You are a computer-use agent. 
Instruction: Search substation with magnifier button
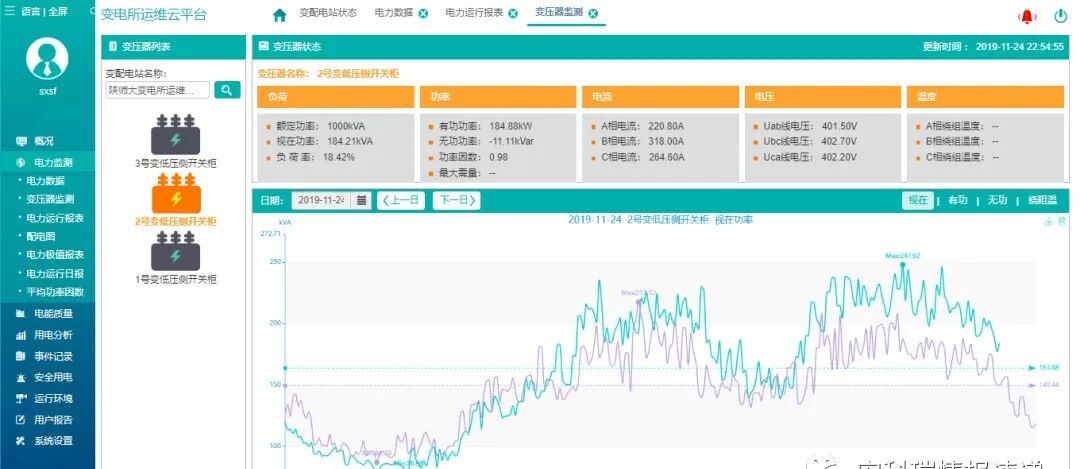pyautogui.click(x=227, y=90)
